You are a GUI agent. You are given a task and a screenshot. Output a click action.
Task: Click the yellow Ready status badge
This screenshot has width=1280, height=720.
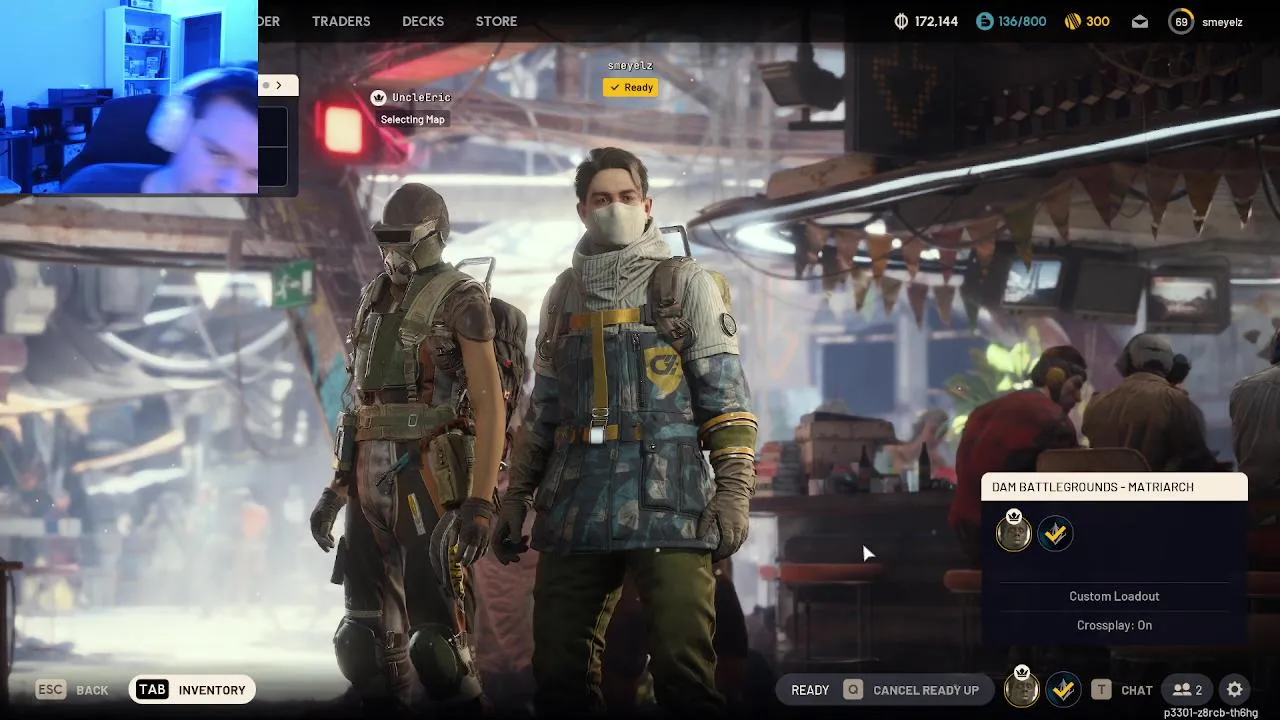(631, 87)
